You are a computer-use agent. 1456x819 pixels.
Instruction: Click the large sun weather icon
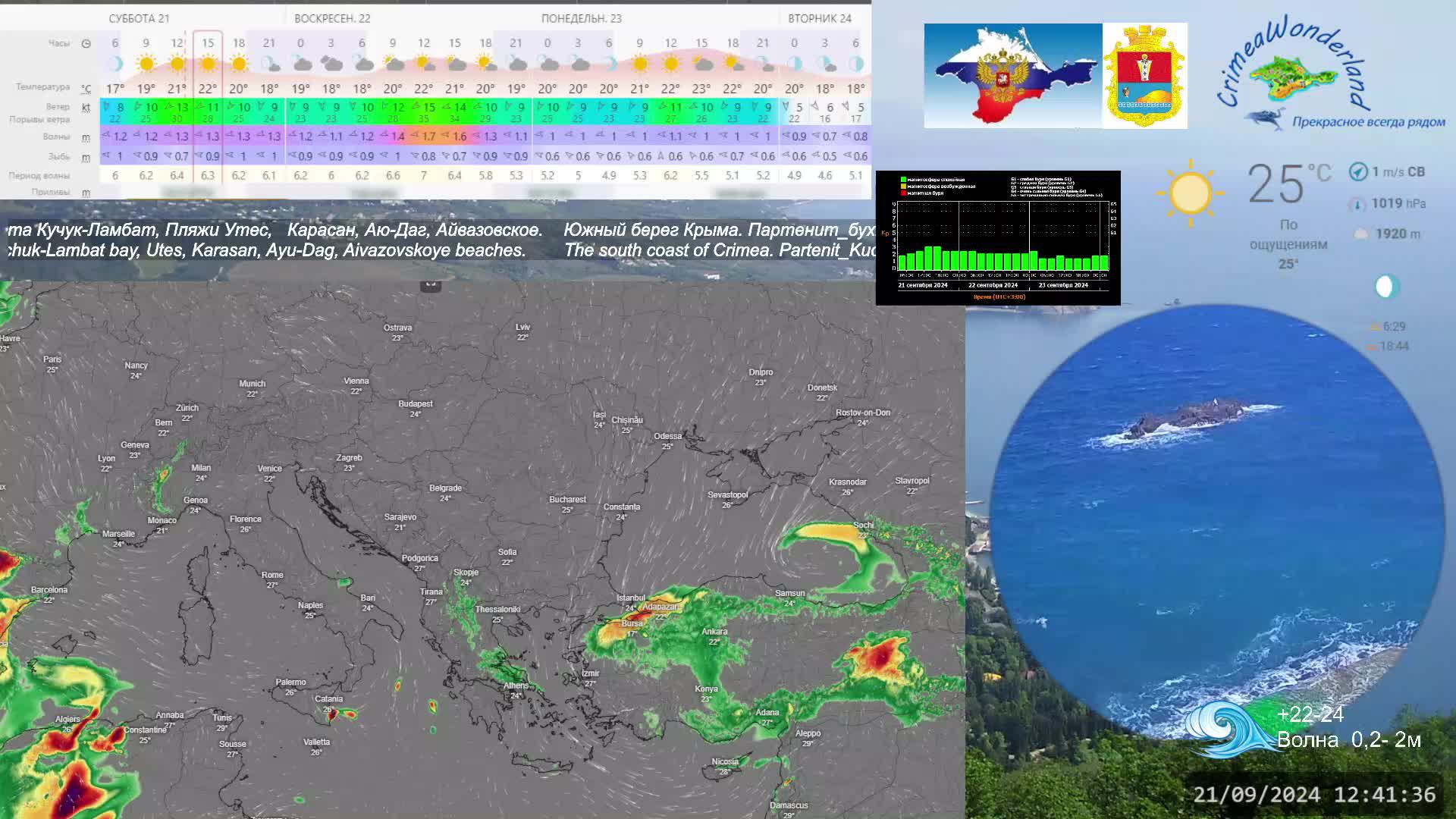click(1190, 193)
